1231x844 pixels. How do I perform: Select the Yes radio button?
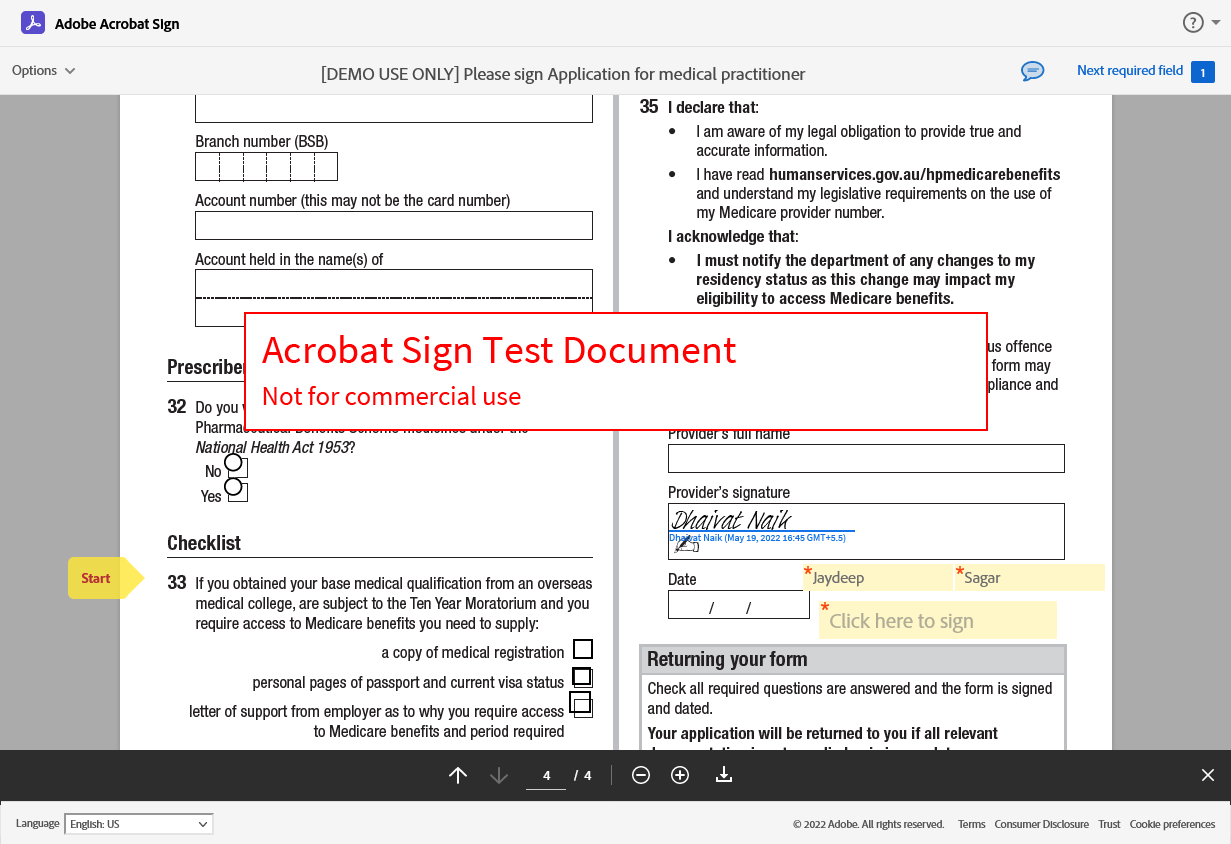[x=234, y=487]
